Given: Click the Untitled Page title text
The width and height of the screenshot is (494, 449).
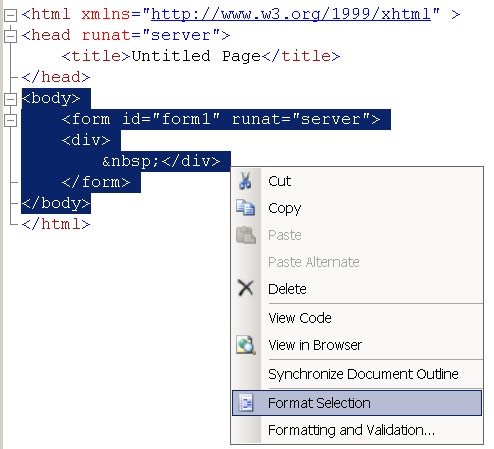Looking at the screenshot, I should [196, 56].
